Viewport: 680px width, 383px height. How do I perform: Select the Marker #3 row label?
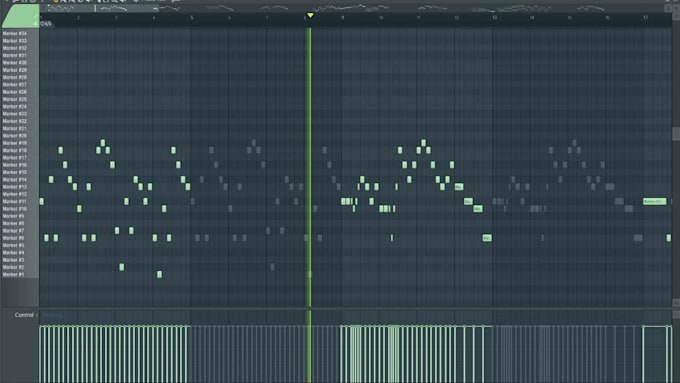pyautogui.click(x=13, y=260)
